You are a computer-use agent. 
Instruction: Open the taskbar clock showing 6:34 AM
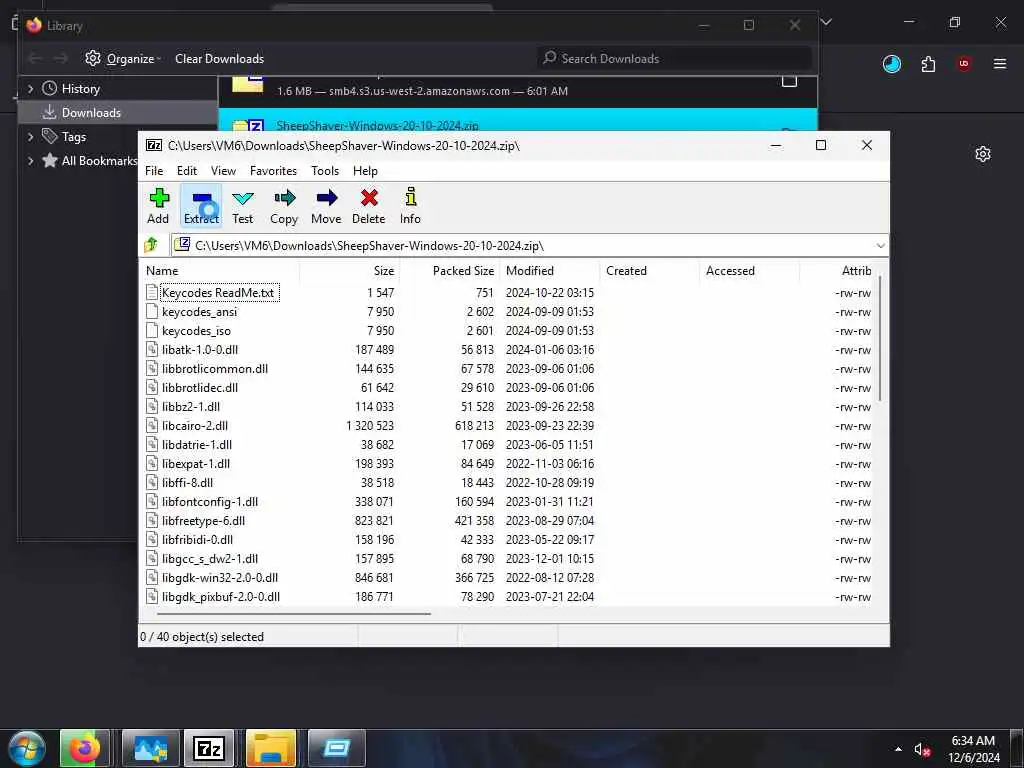tap(973, 749)
